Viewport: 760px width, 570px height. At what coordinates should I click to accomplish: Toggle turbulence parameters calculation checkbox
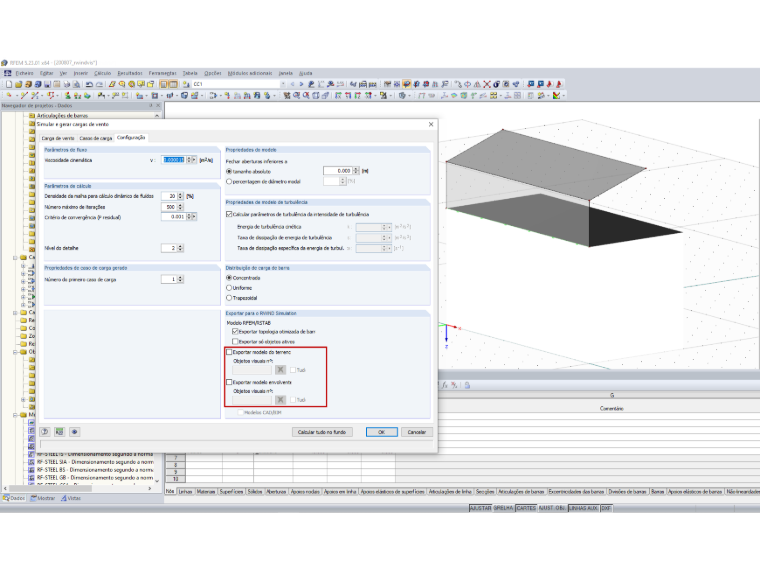(x=229, y=214)
